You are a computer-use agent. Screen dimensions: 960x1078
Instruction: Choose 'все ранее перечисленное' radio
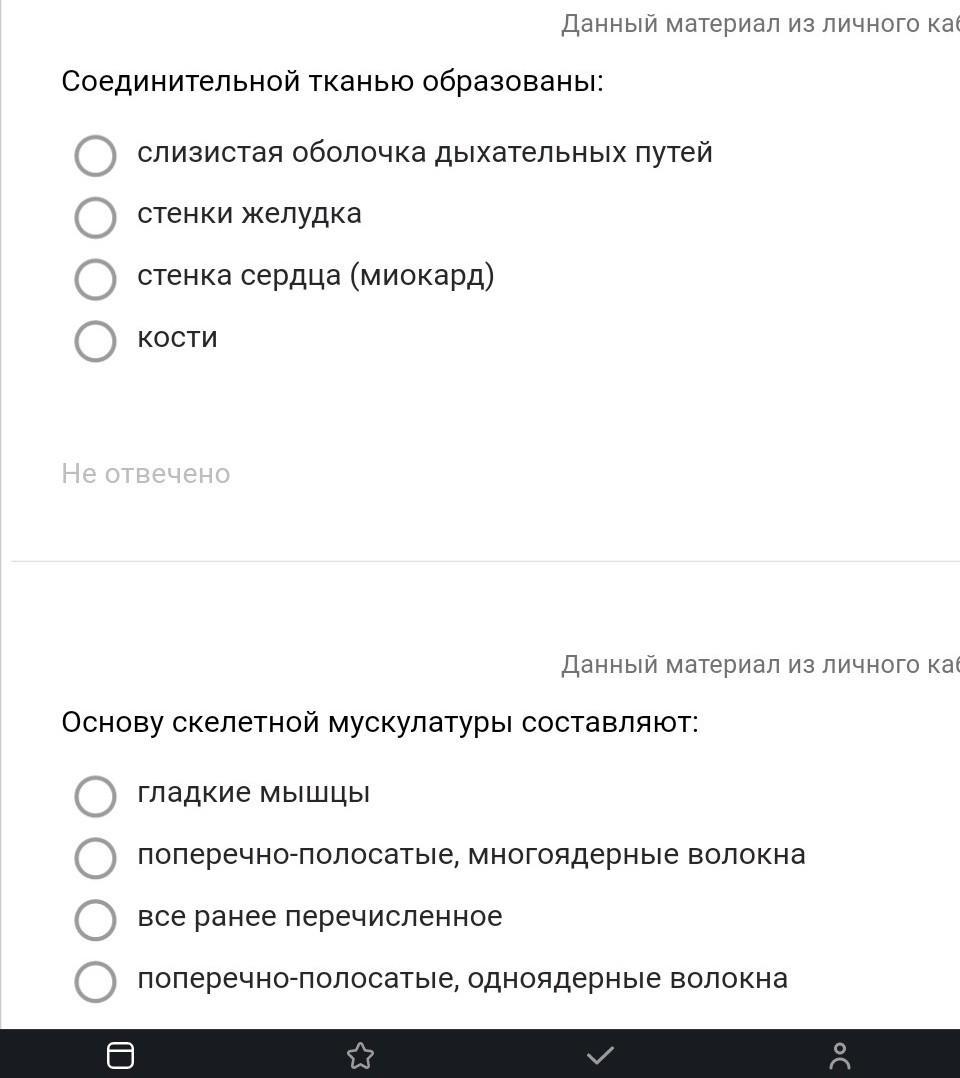pos(95,920)
